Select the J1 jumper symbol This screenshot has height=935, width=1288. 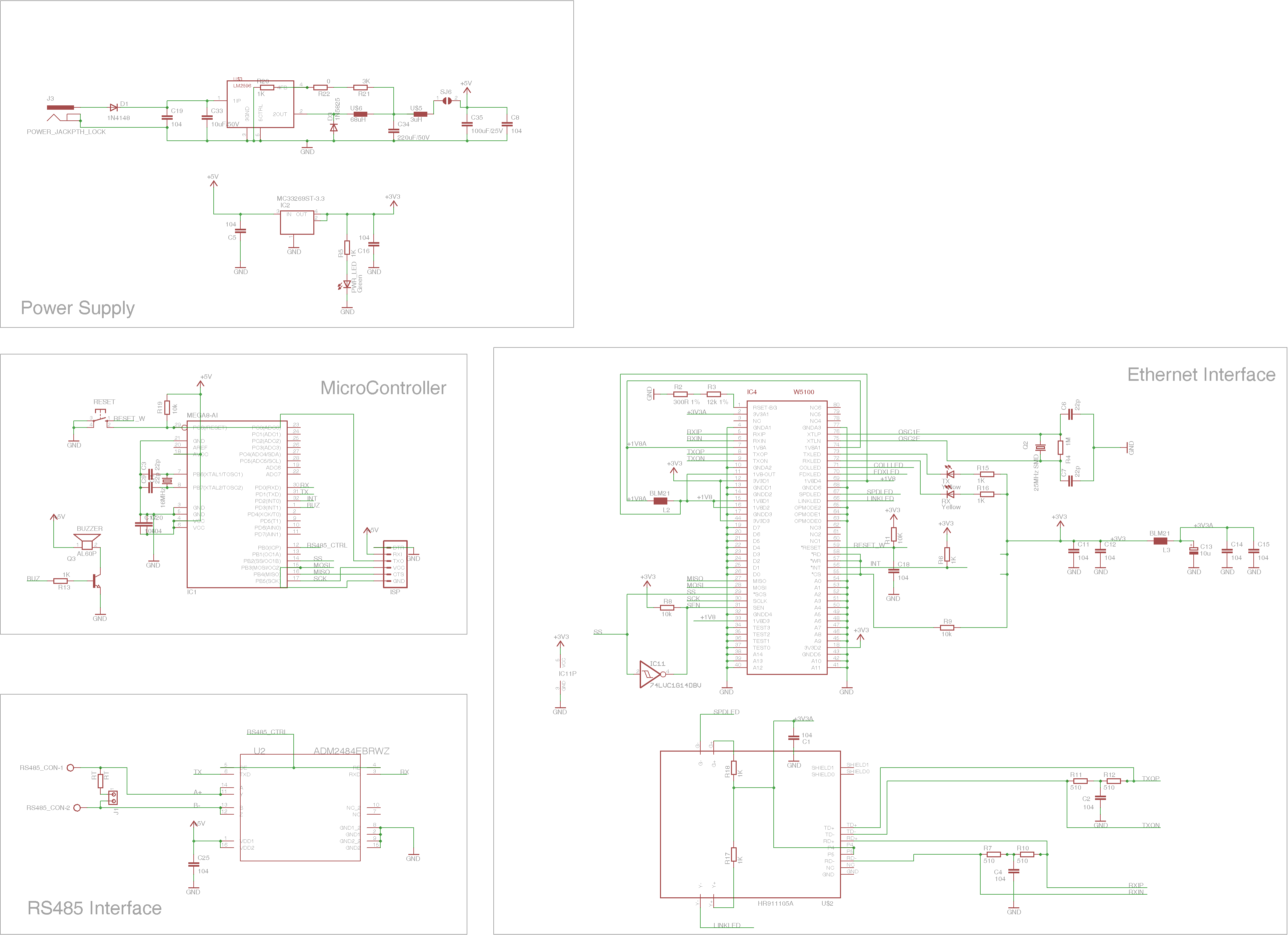click(113, 798)
